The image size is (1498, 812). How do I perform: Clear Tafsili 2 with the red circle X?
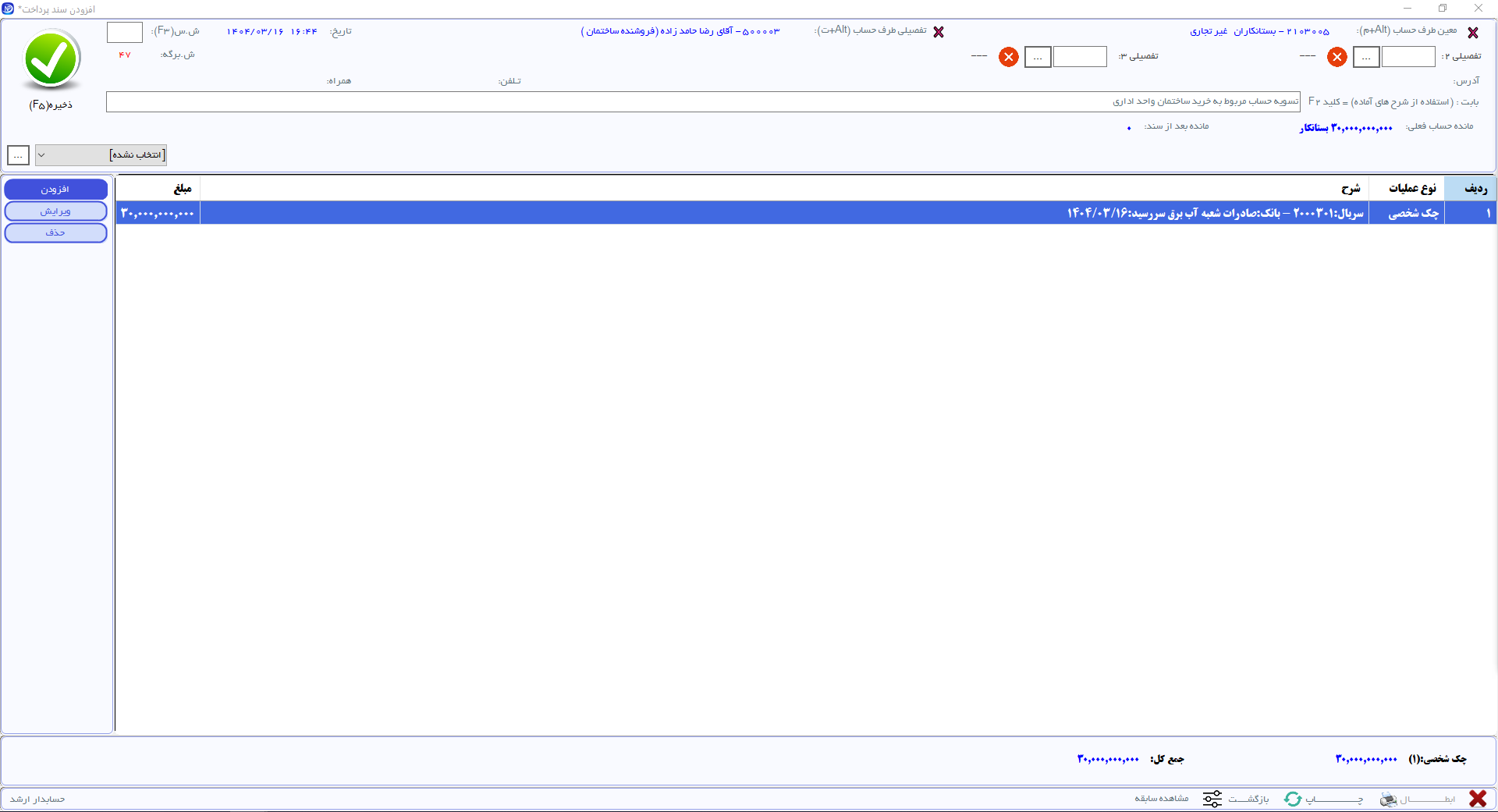(1337, 57)
